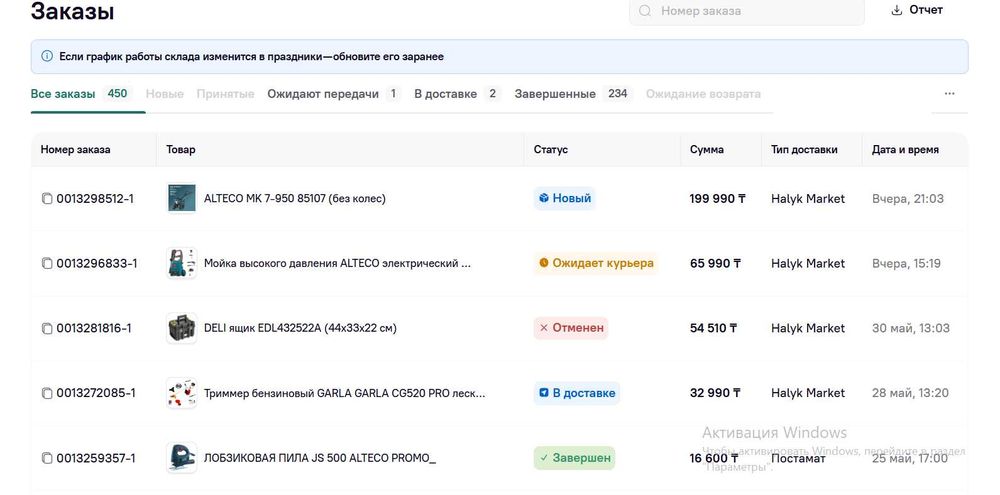
Task: Open the DELI ящик product thumbnail
Action: [x=182, y=328]
